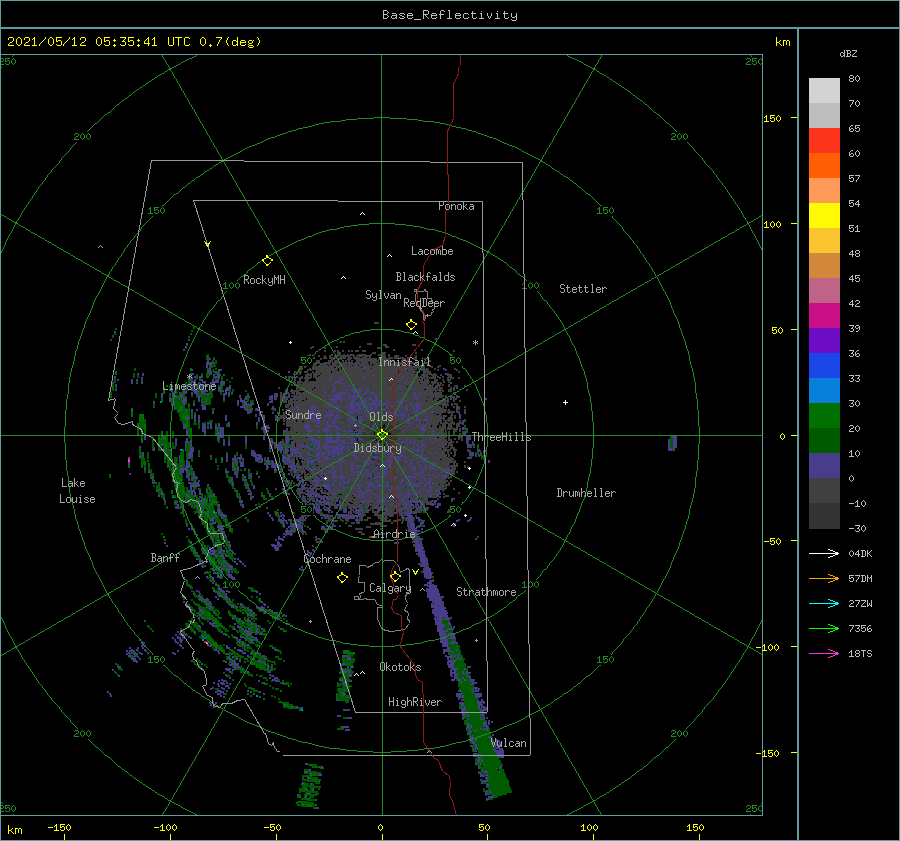Image resolution: width=900 pixels, height=841 pixels.
Task: Click the yellow diamond marker below RedDeer
Action: [x=411, y=325]
